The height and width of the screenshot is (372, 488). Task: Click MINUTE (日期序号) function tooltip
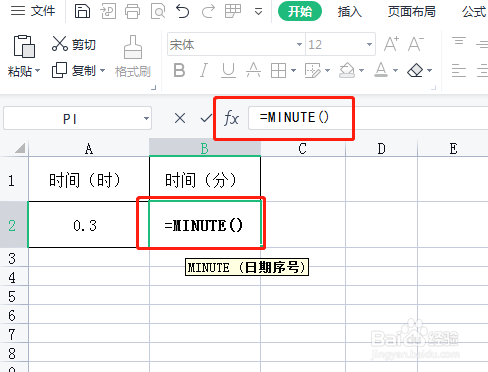pyautogui.click(x=247, y=267)
